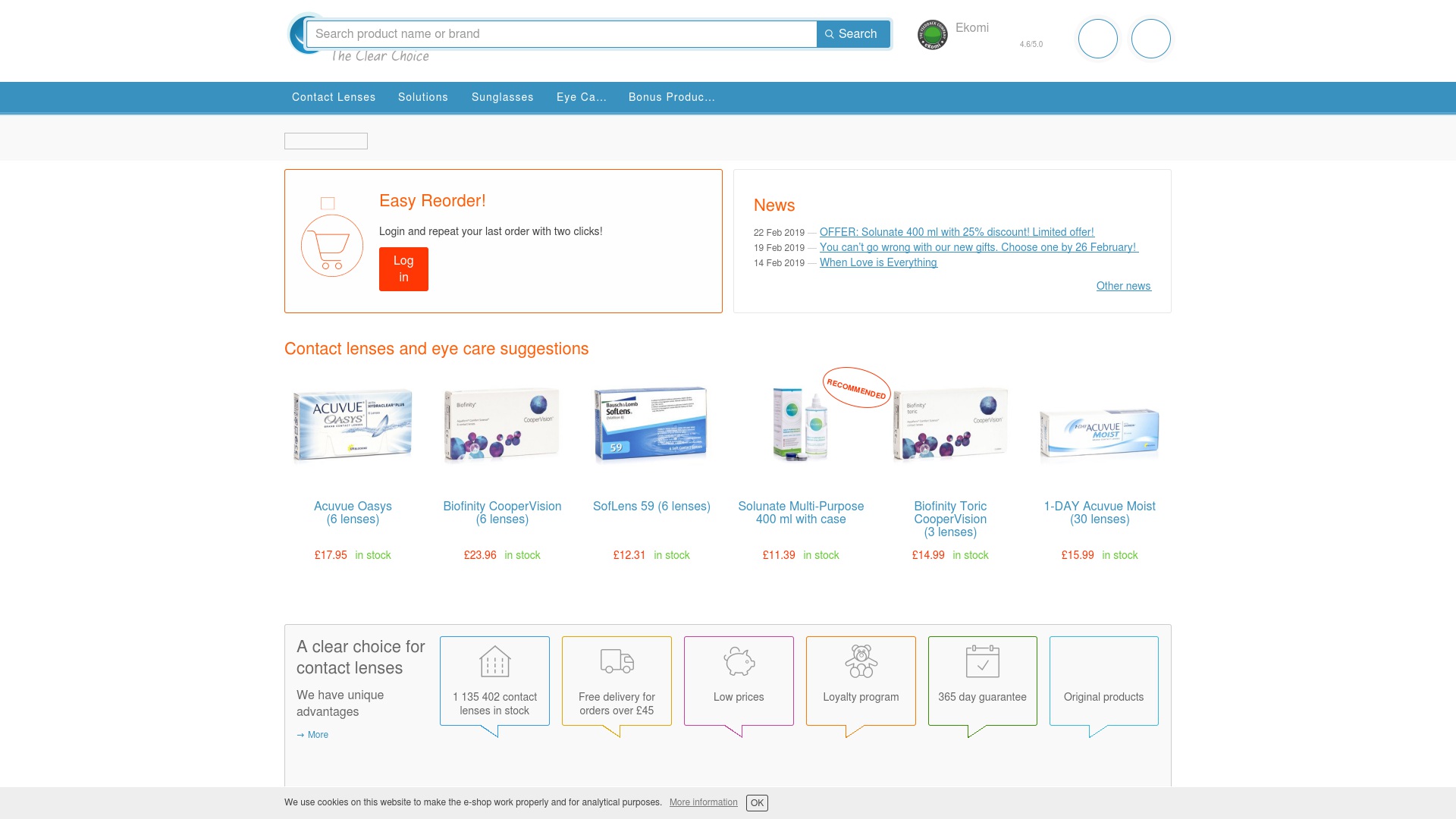The height and width of the screenshot is (819, 1456).
Task: Click the Loyalty program label
Action: tap(861, 697)
